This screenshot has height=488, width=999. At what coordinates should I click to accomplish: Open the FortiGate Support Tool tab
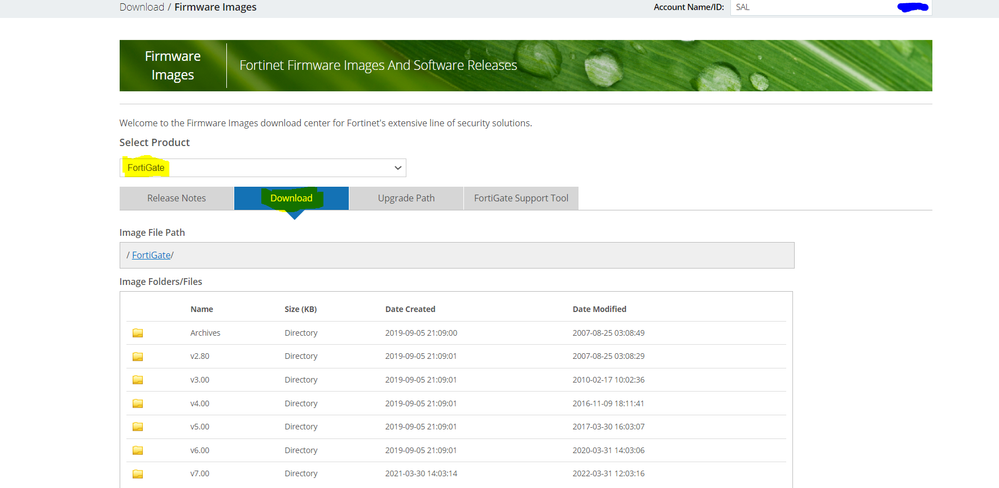(521, 198)
